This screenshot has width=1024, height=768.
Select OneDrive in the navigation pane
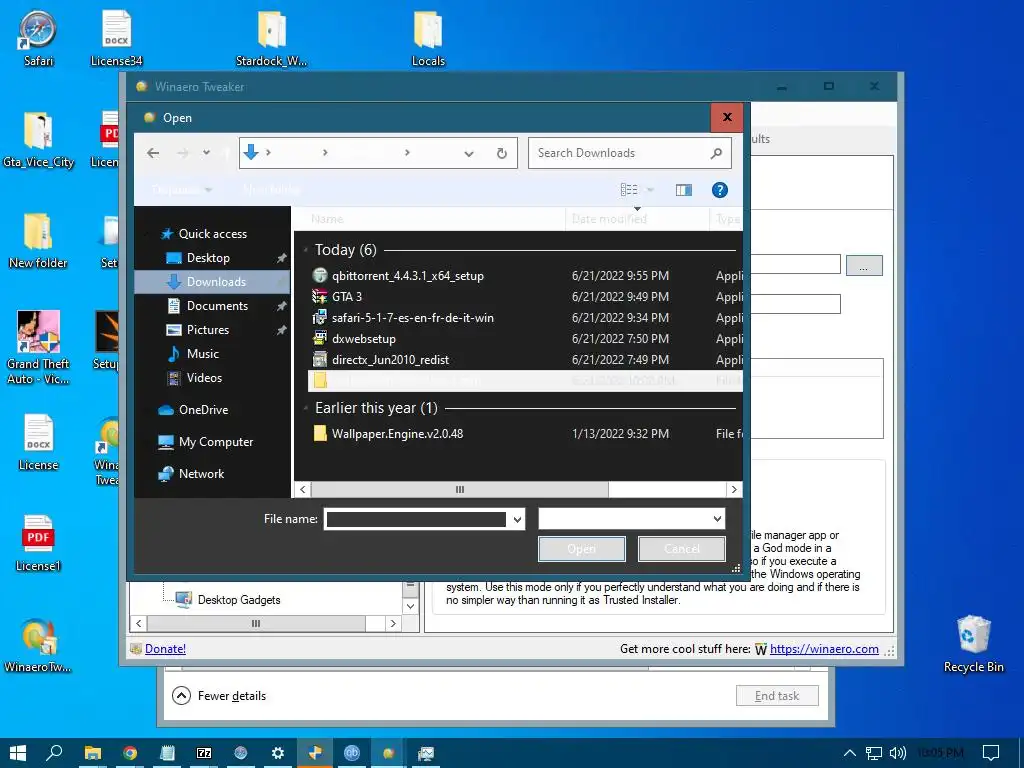pos(203,409)
